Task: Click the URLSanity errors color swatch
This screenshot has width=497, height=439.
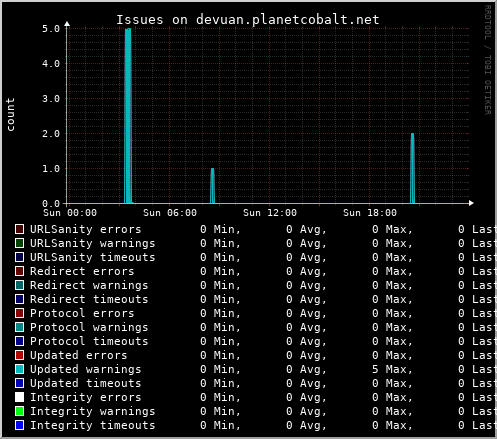Action: (x=19, y=229)
